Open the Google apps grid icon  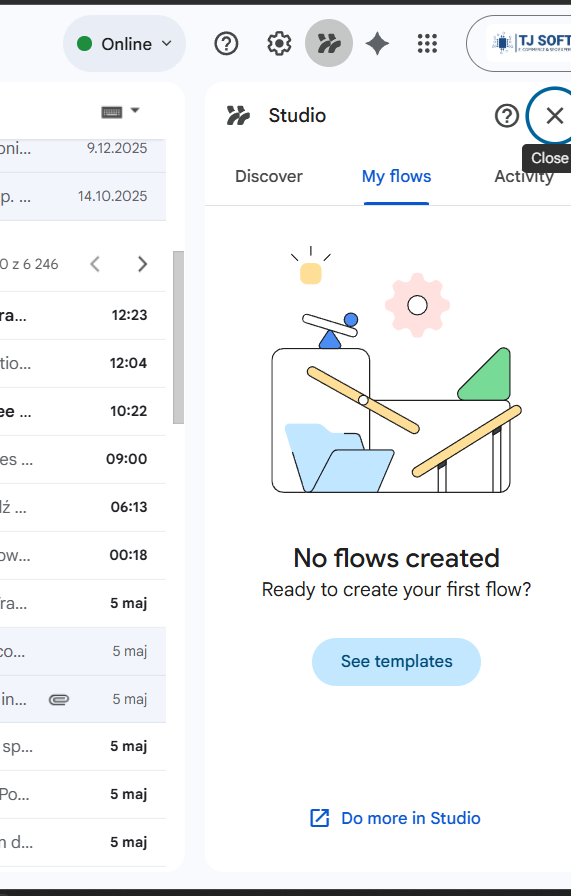click(x=427, y=43)
